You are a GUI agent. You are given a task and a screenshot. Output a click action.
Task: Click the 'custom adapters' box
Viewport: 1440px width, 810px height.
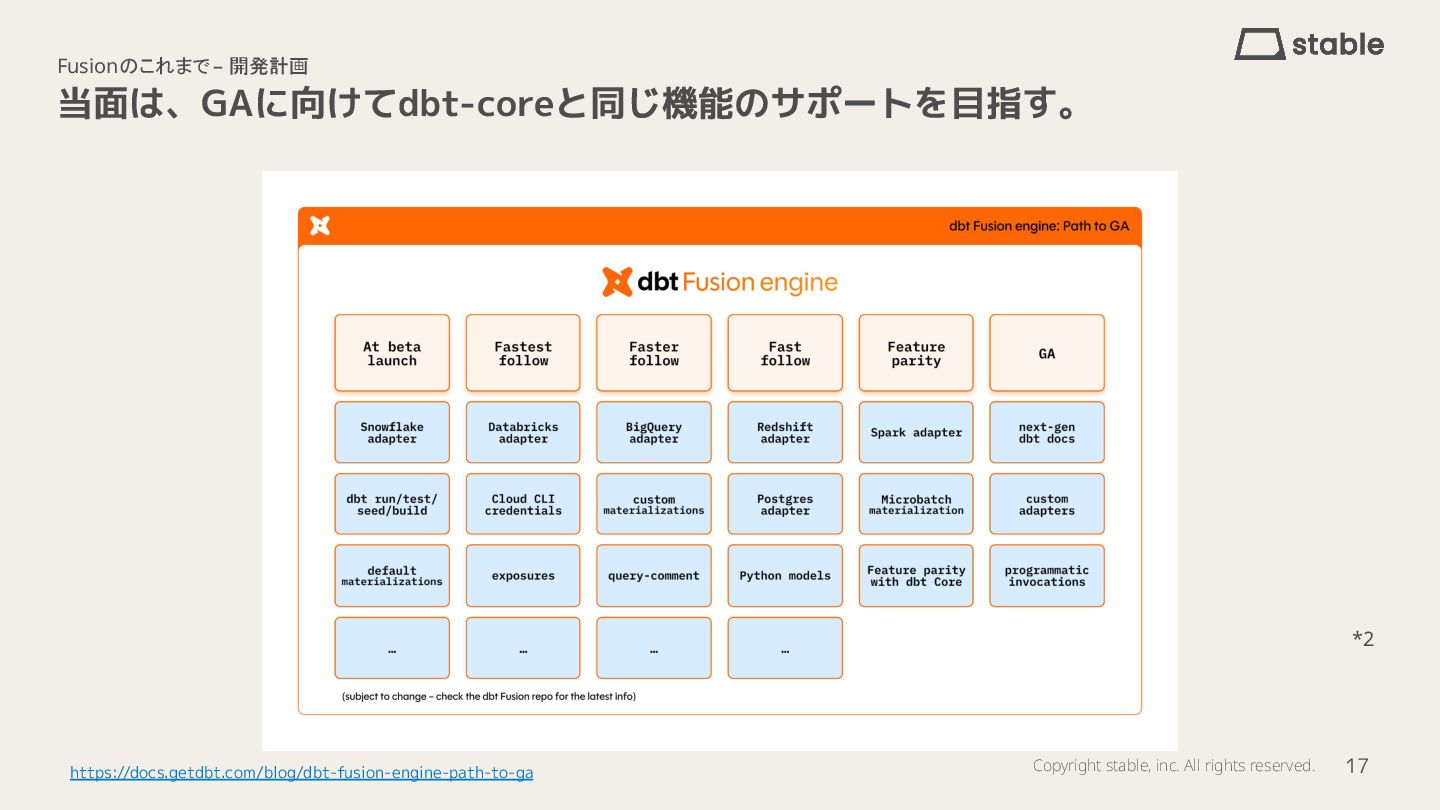tap(1047, 504)
